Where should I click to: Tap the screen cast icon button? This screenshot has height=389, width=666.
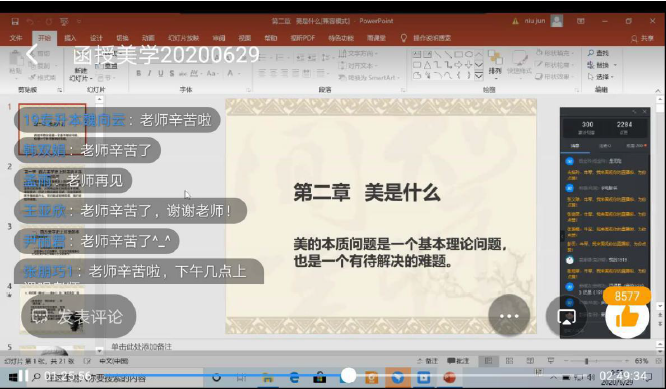566,316
